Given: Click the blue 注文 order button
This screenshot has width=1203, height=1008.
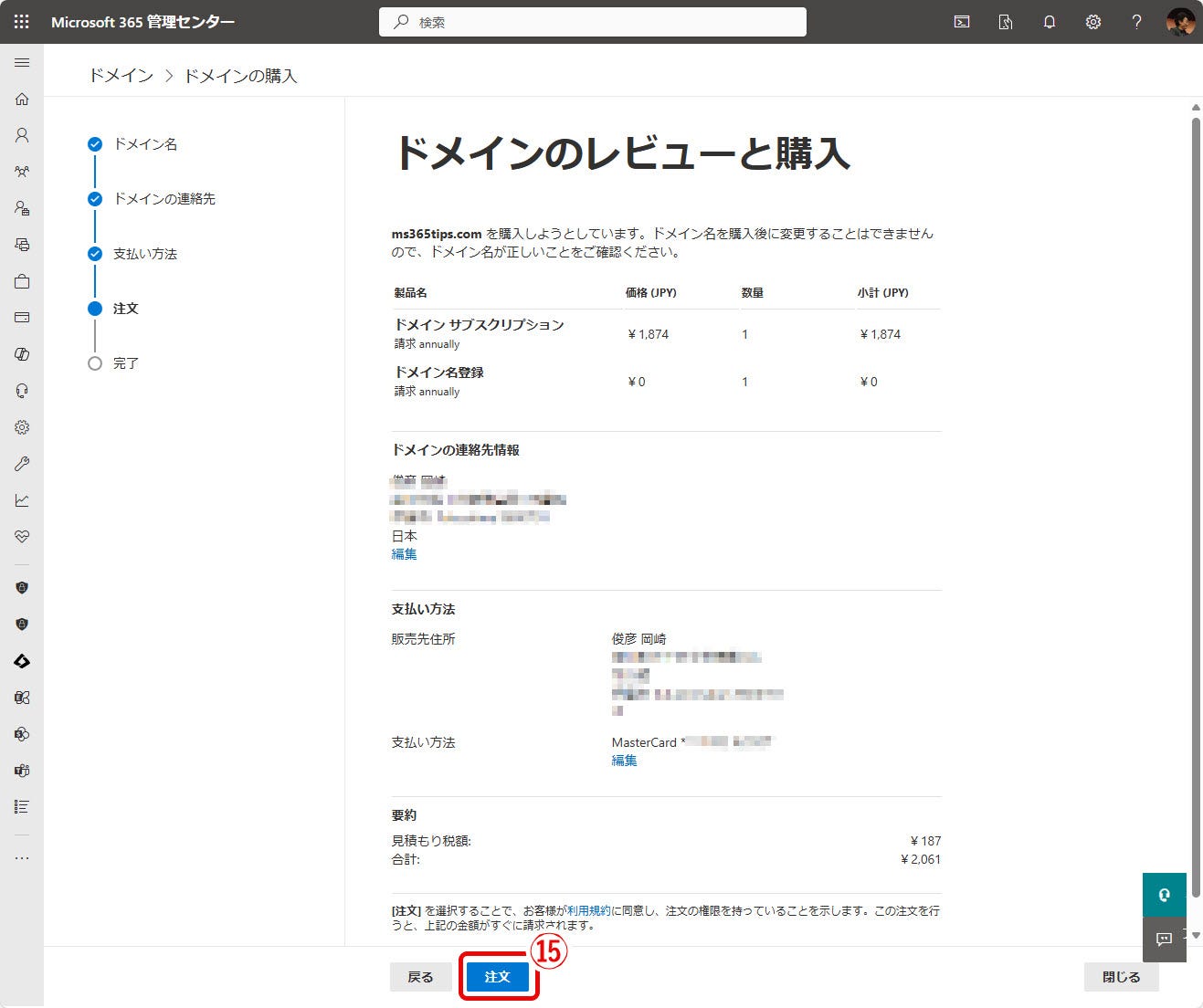Looking at the screenshot, I should coord(497,977).
